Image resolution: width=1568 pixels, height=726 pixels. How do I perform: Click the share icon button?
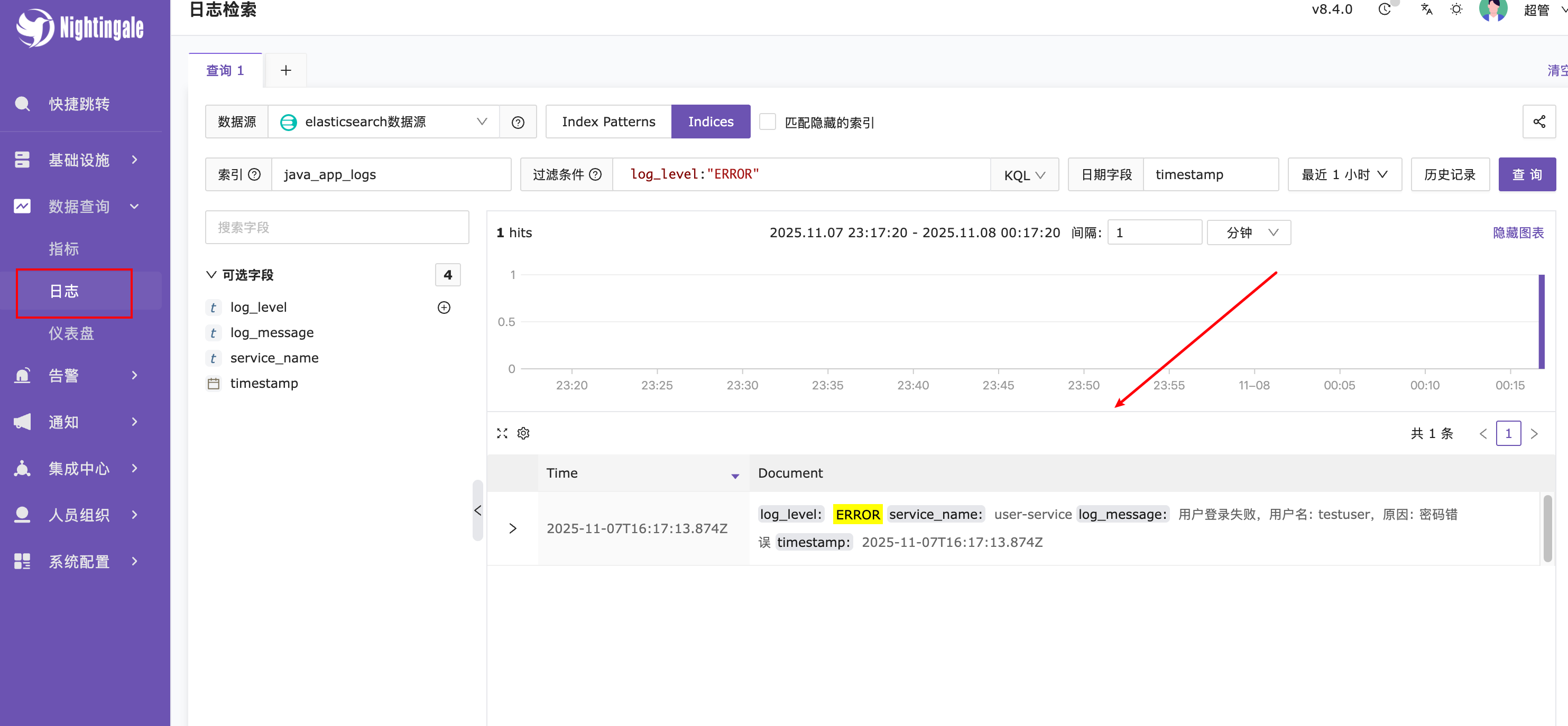tap(1538, 122)
